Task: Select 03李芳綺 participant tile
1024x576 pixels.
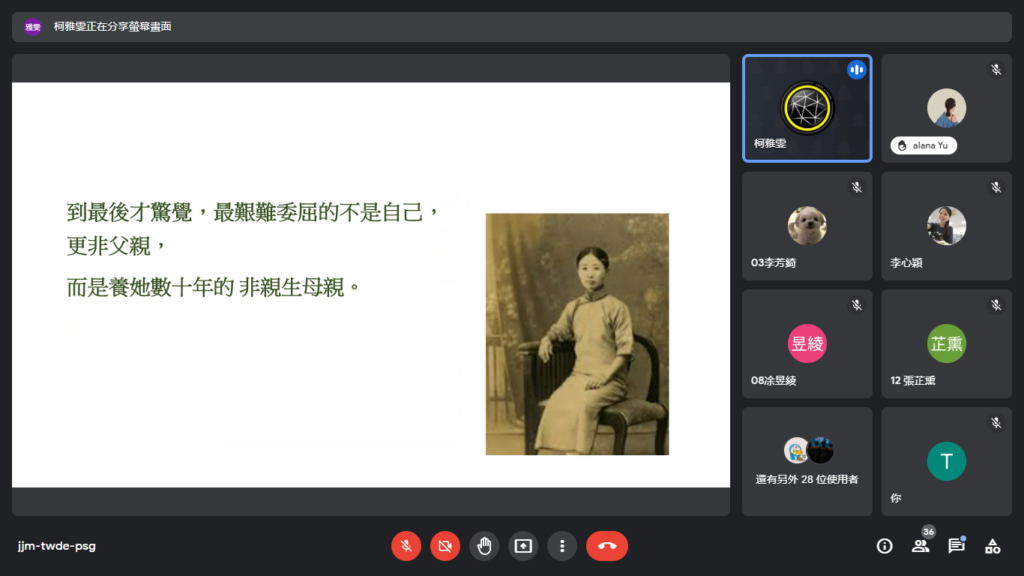Action: [x=807, y=226]
